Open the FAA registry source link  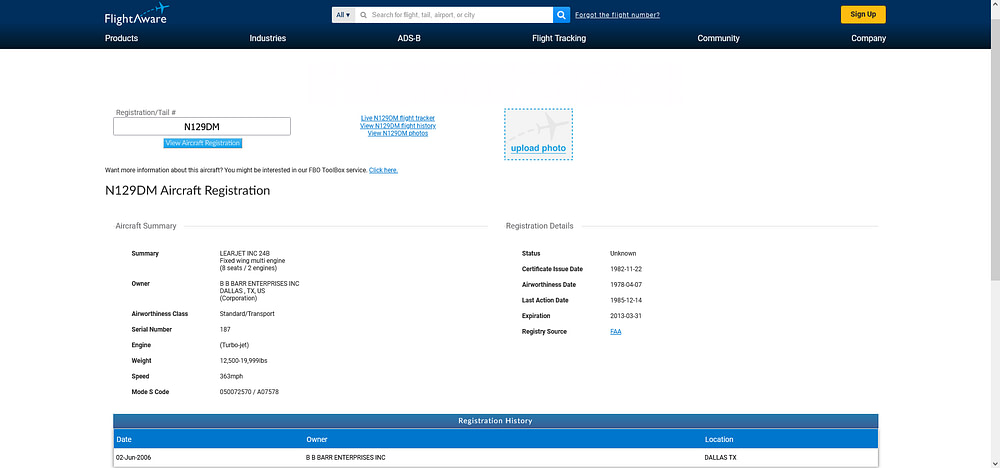615,332
